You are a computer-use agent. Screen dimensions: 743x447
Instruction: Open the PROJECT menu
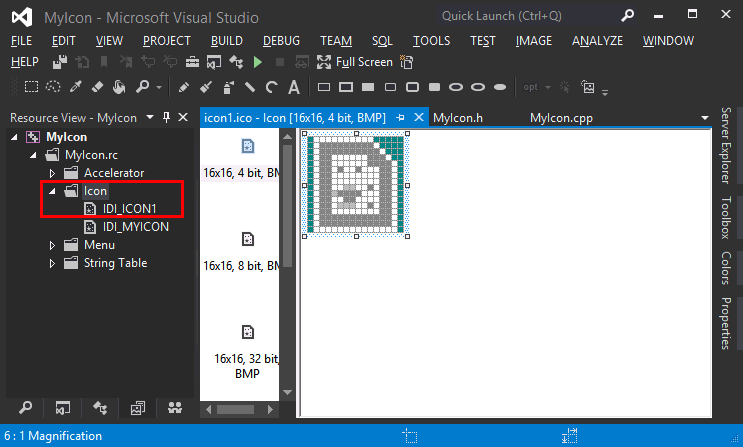166,41
